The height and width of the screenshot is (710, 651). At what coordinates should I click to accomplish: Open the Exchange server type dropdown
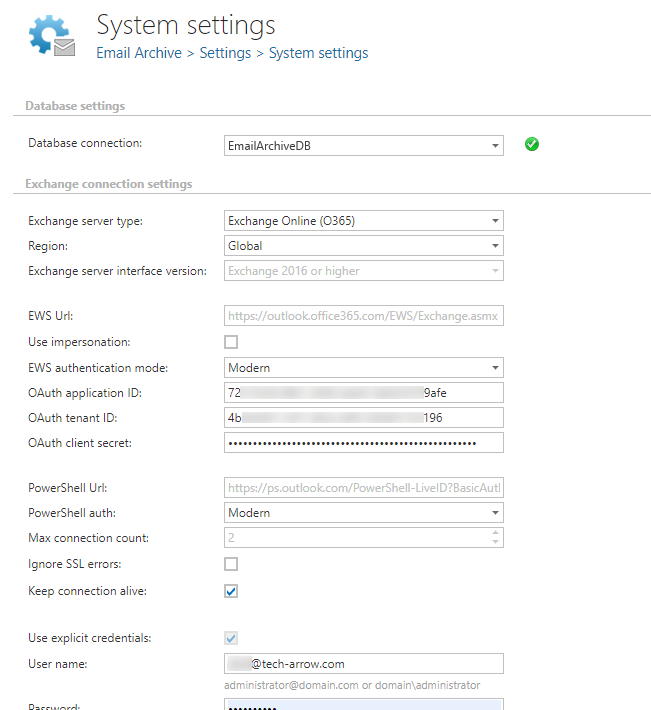(495, 221)
